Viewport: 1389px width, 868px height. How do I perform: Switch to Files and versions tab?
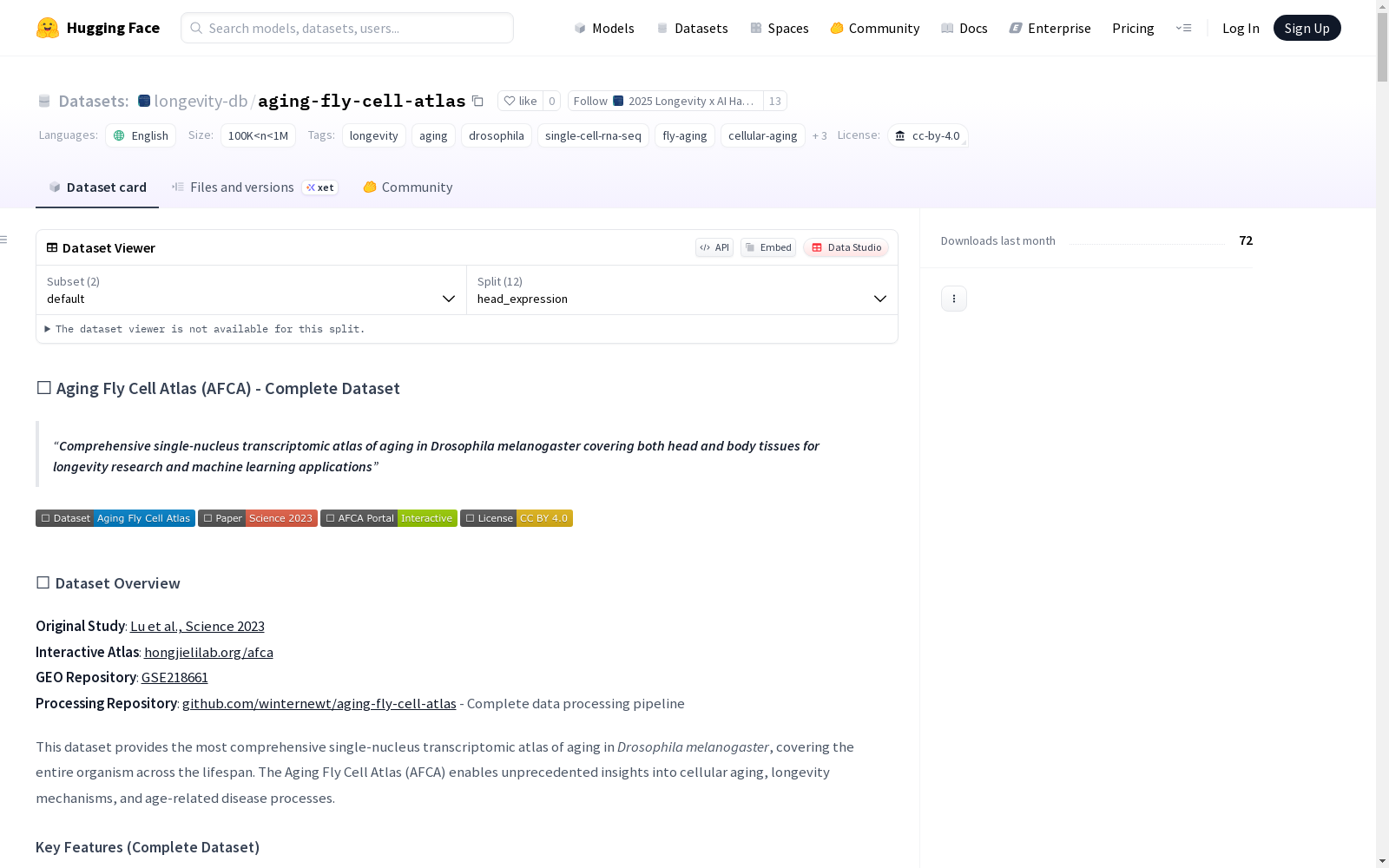click(x=254, y=187)
